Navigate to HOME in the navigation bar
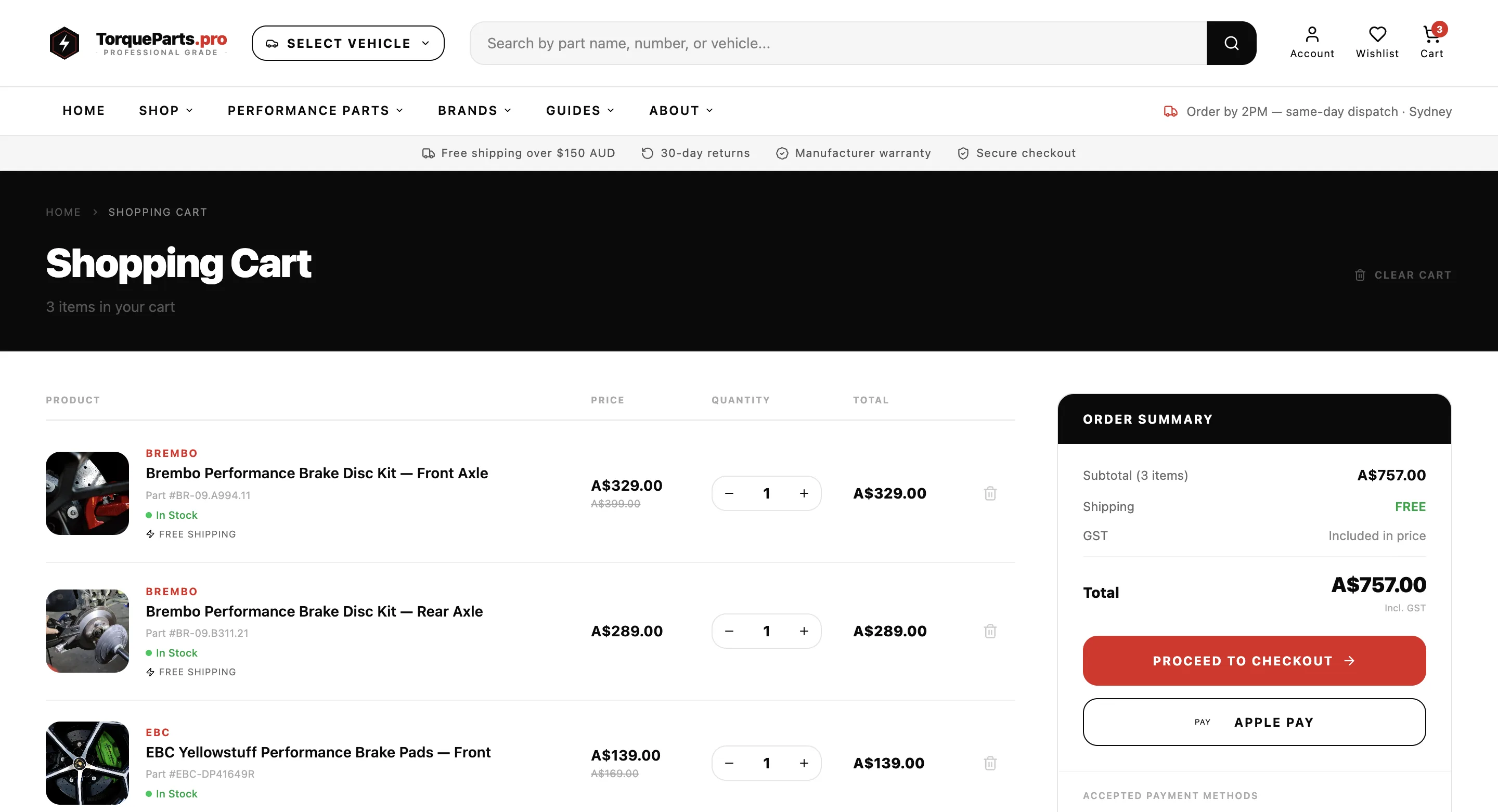The image size is (1498, 812). [84, 110]
